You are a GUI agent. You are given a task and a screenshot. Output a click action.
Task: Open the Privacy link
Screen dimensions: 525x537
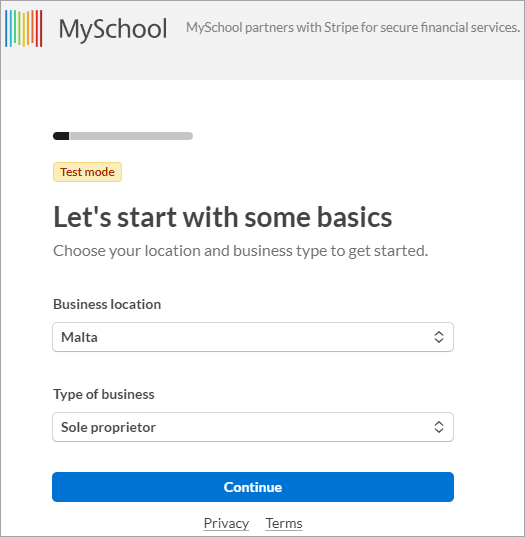[226, 524]
